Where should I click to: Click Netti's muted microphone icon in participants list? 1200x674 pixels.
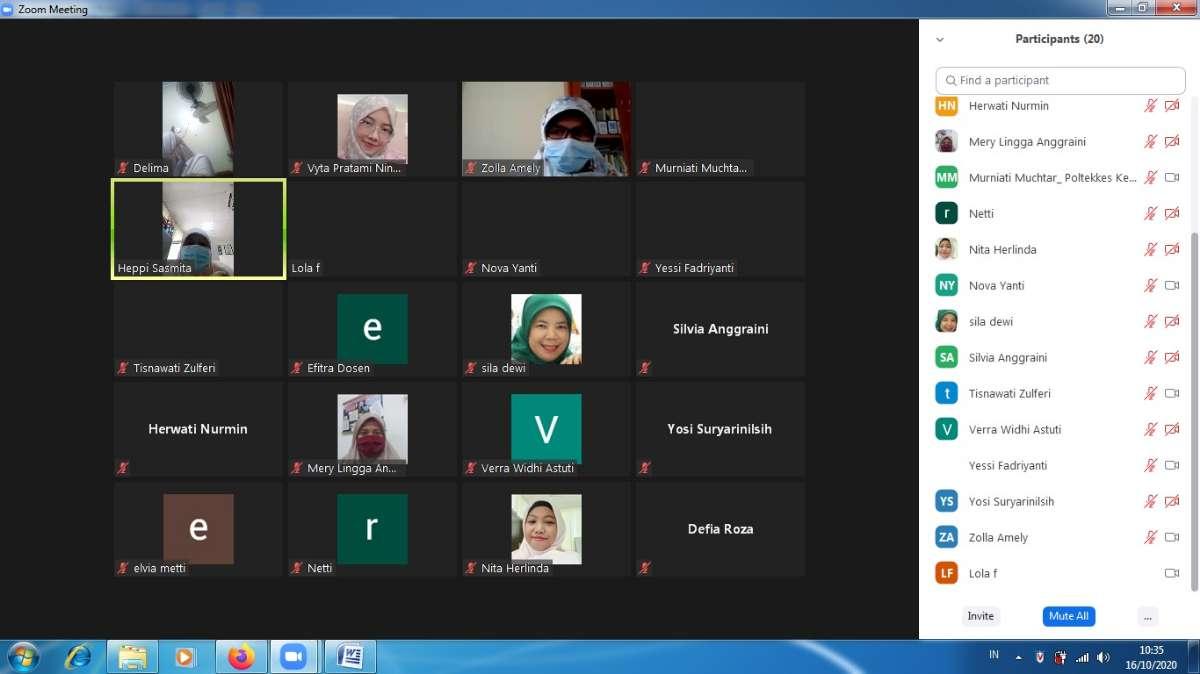click(1150, 213)
